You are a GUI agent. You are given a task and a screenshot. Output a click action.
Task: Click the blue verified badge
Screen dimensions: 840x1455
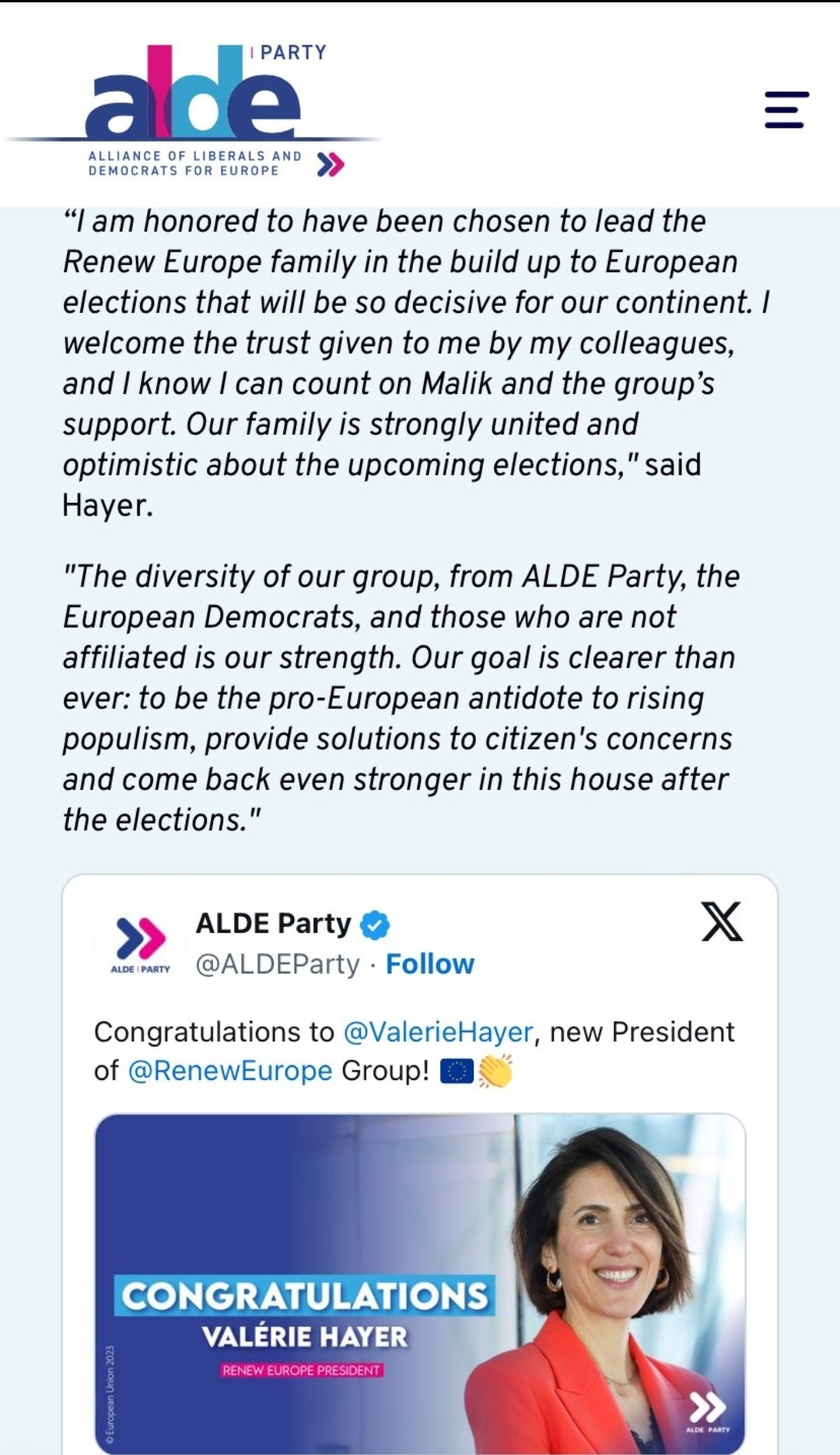point(376,924)
